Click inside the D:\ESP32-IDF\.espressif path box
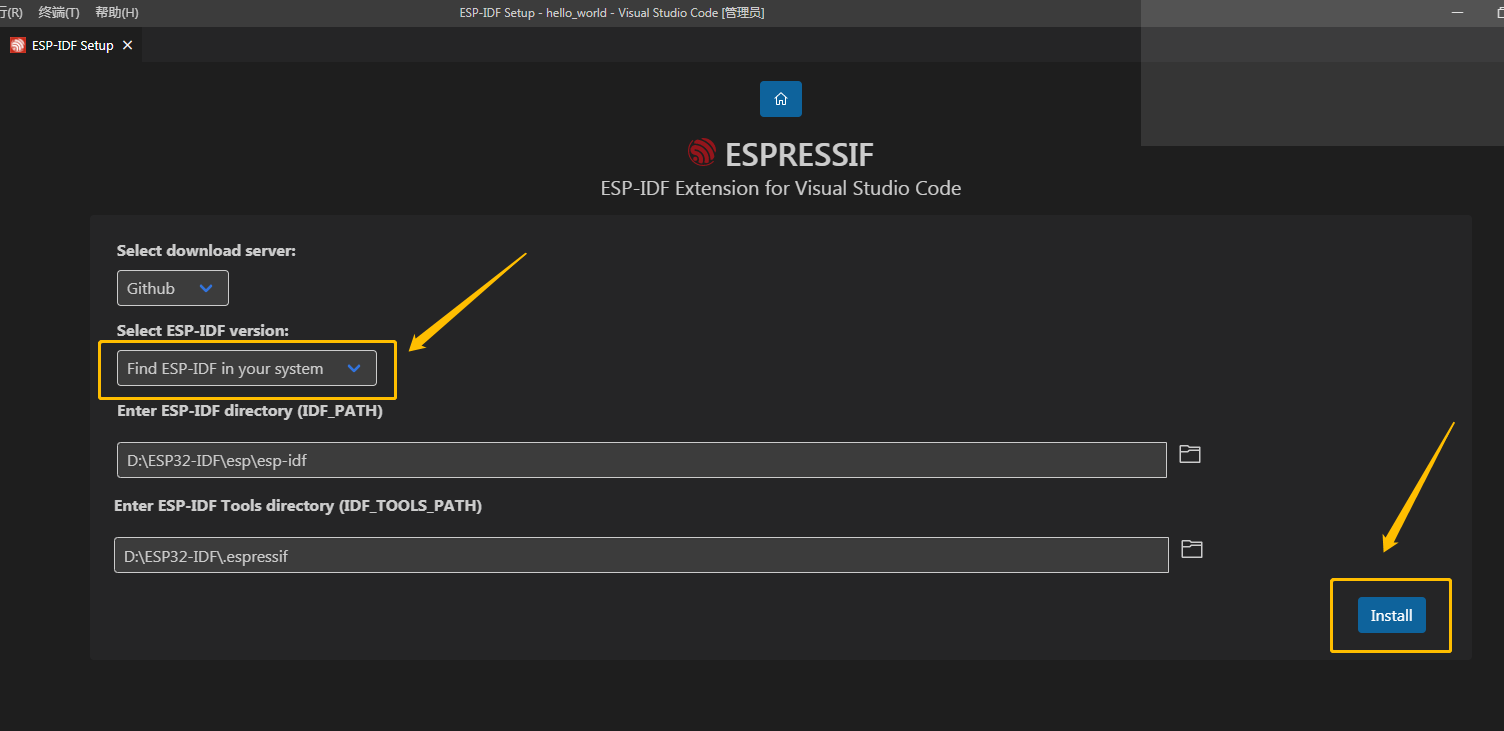 (x=640, y=555)
